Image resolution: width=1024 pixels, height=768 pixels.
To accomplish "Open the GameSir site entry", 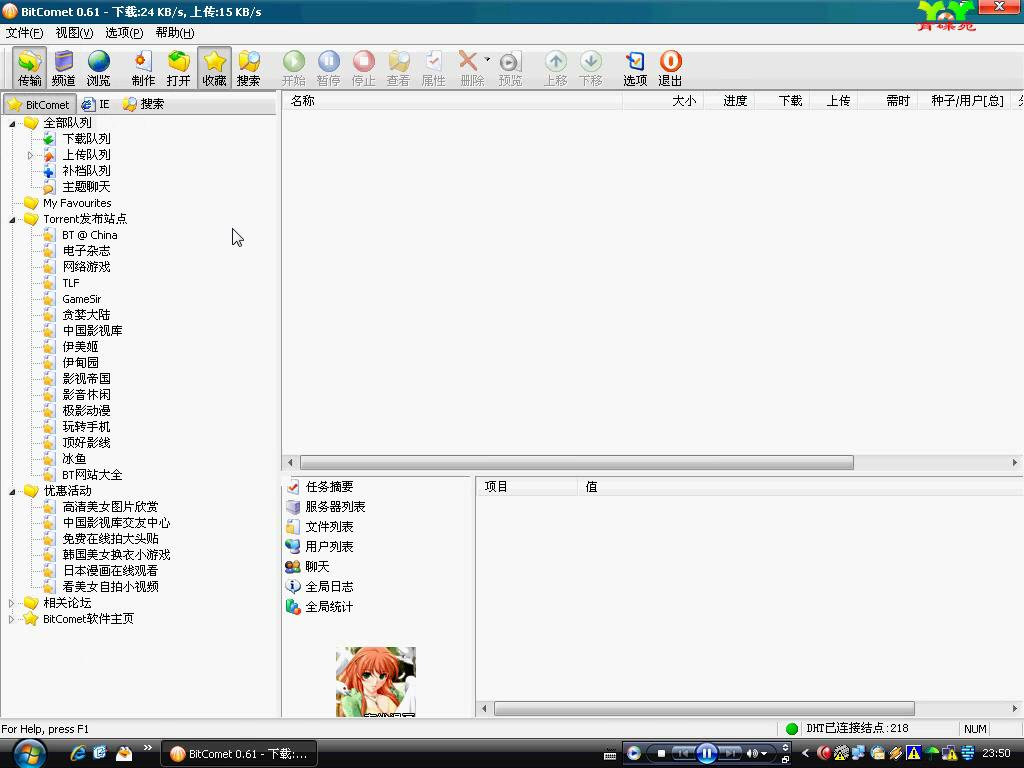I will [82, 299].
